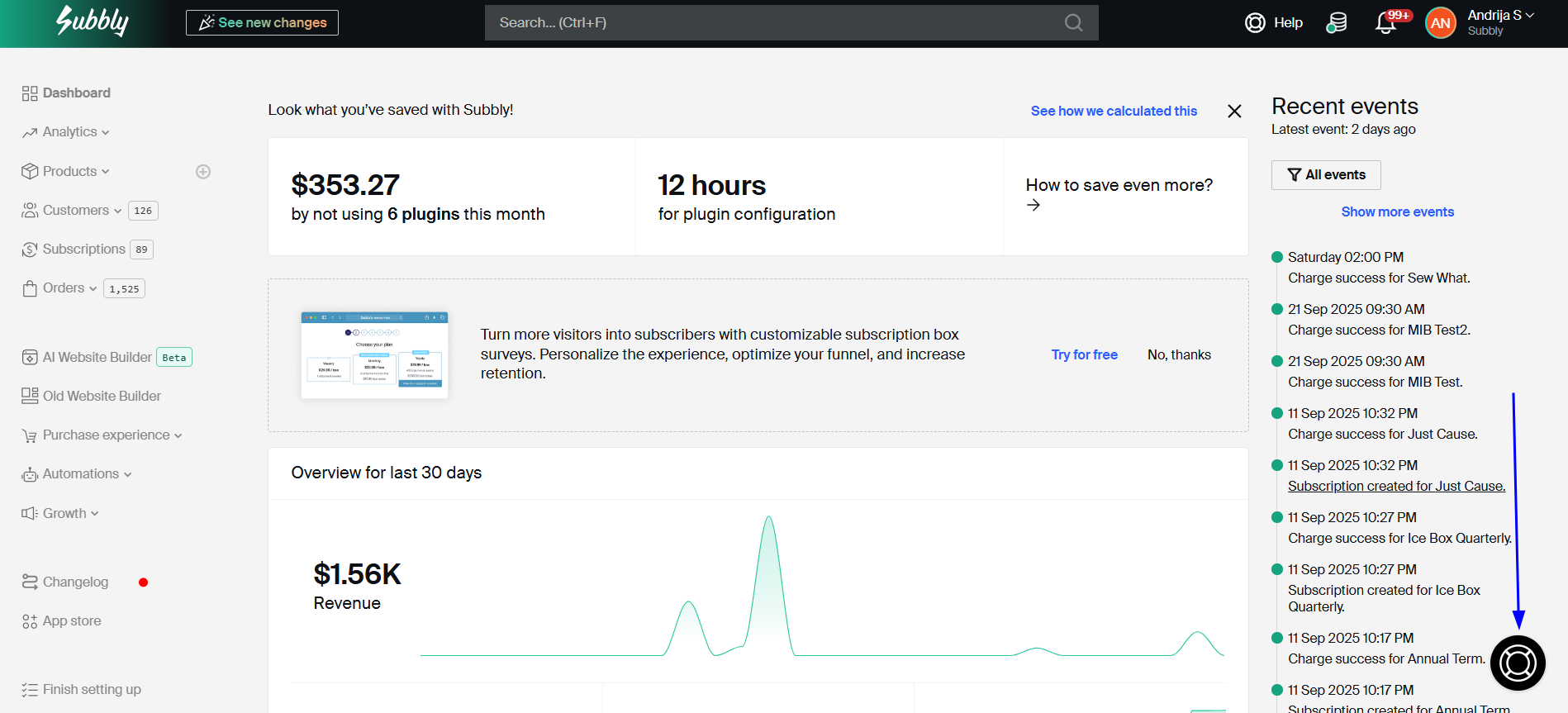Filter with All events button

1326,175
